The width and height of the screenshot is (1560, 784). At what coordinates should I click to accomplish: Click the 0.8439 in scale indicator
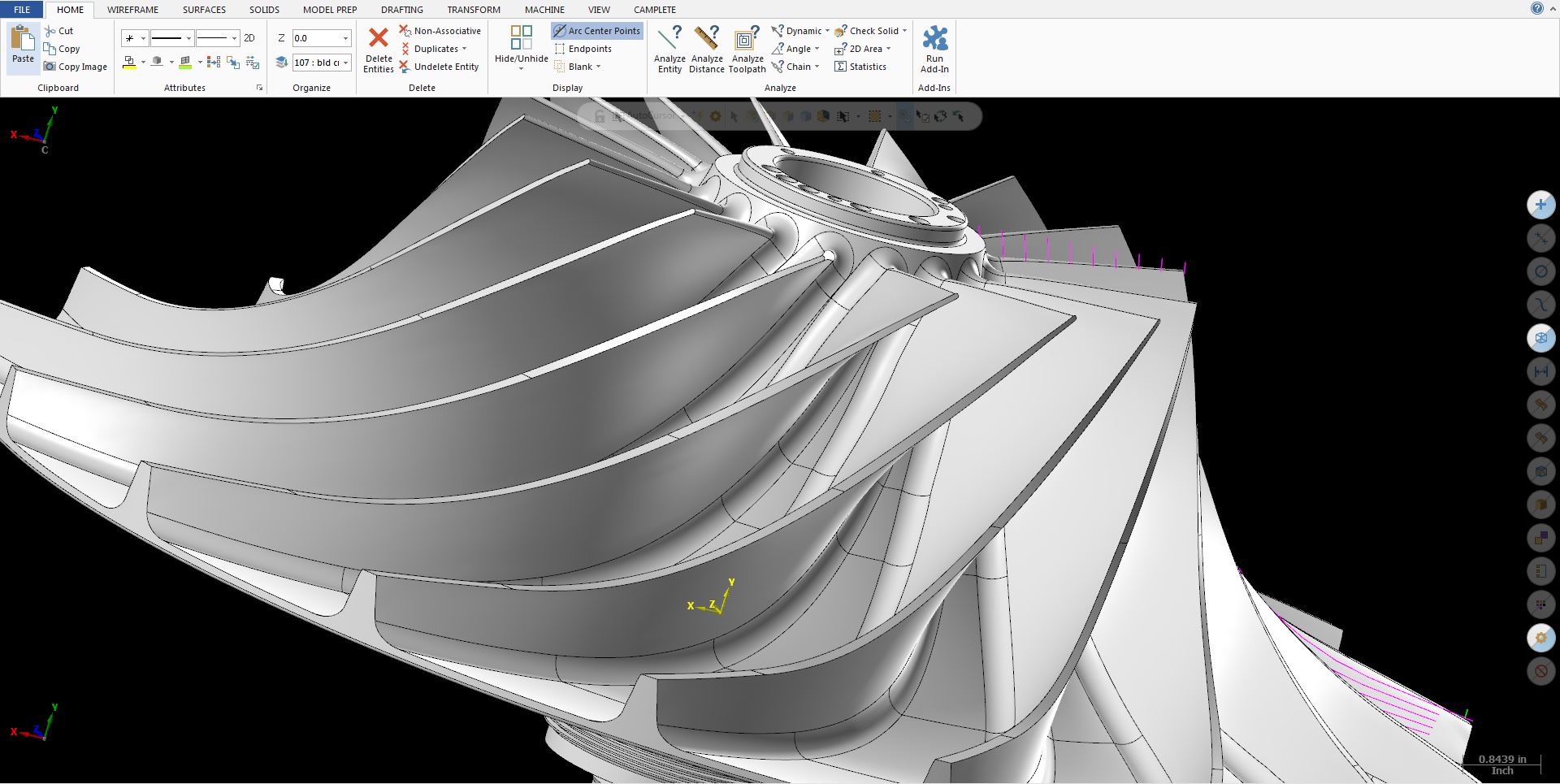coord(1501,764)
